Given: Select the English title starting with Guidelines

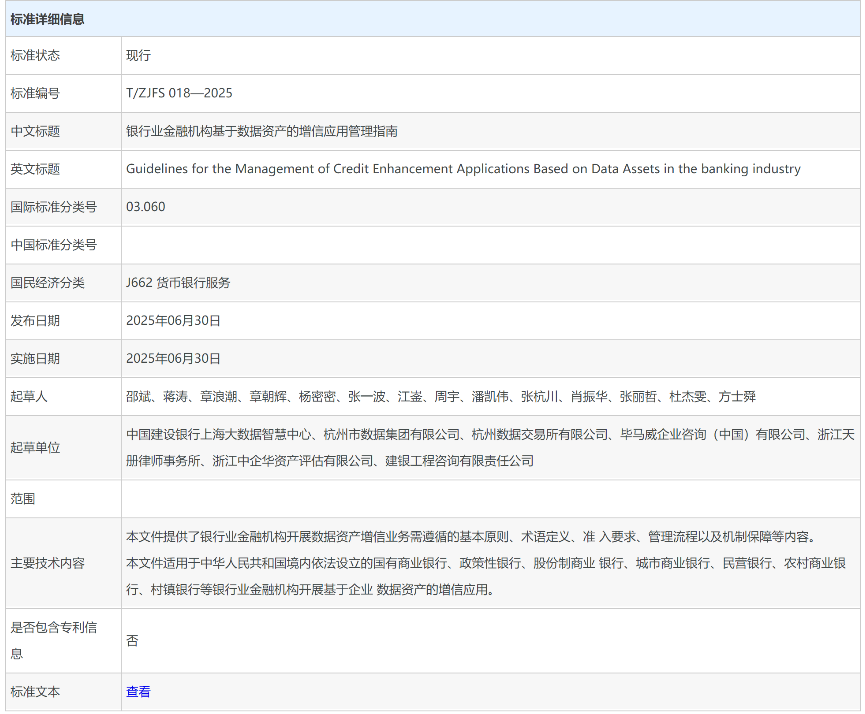Looking at the screenshot, I should [463, 169].
